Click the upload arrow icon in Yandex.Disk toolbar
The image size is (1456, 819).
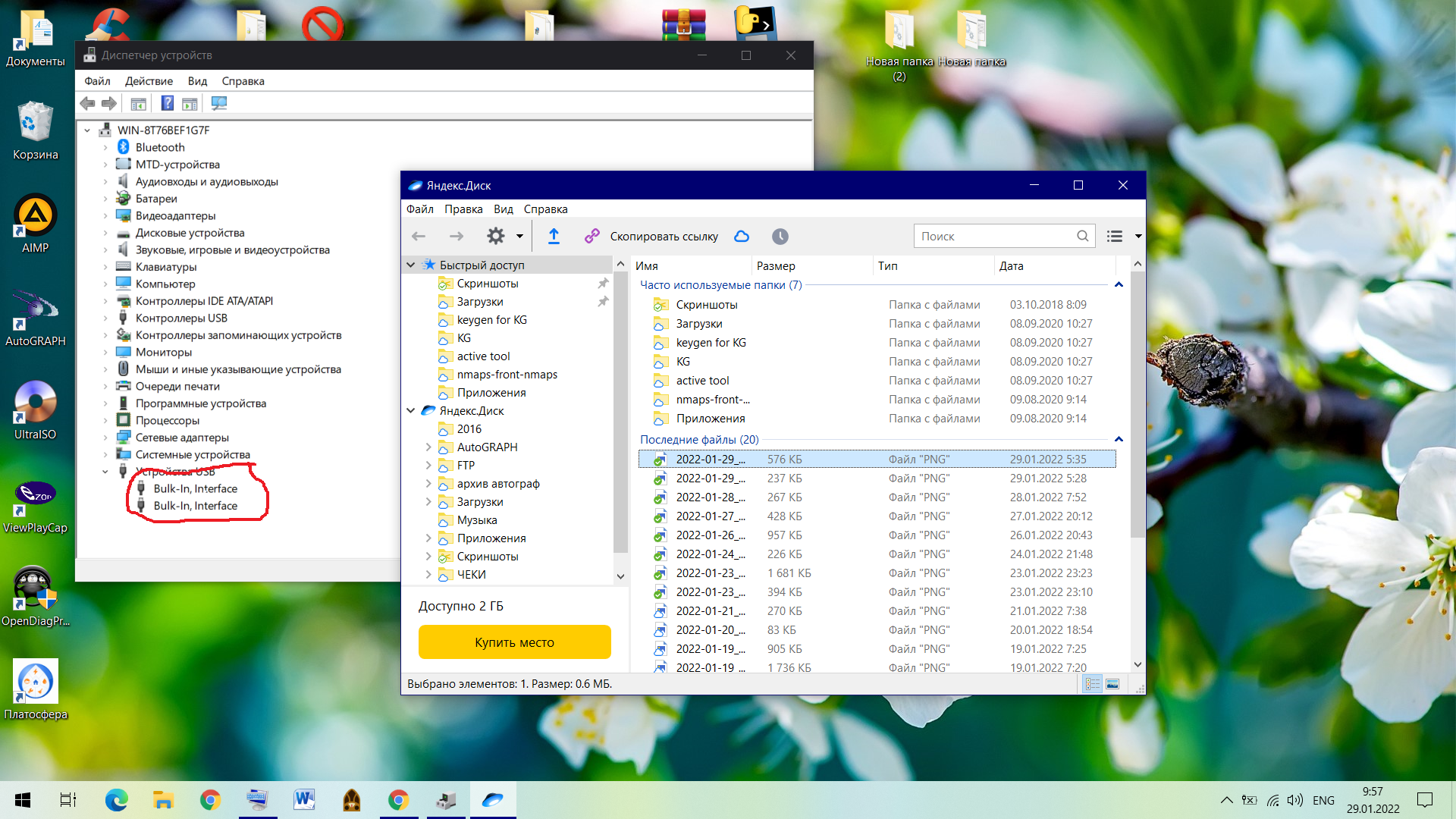pos(554,237)
